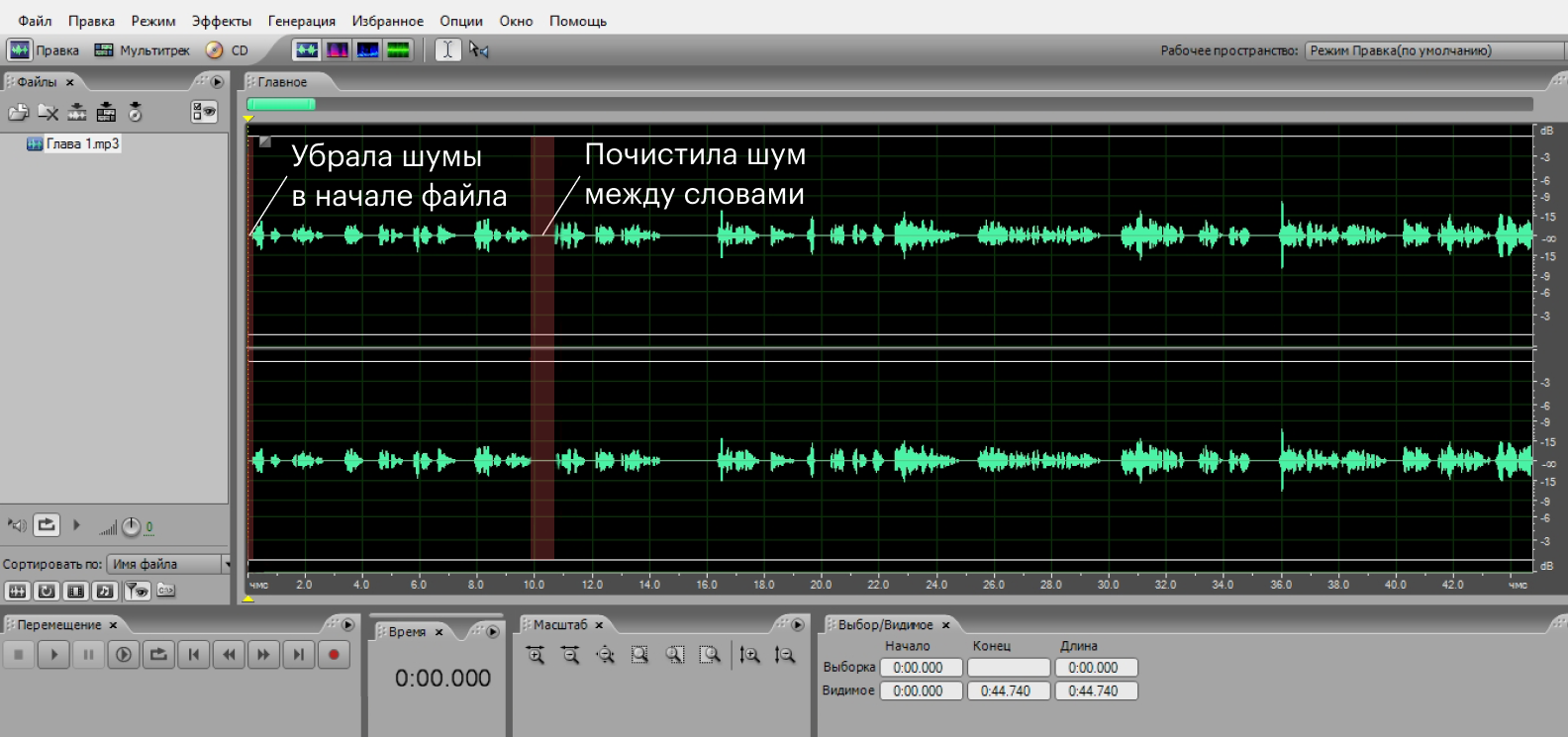
Task: Toggle show loop files filter
Action: coord(47,591)
